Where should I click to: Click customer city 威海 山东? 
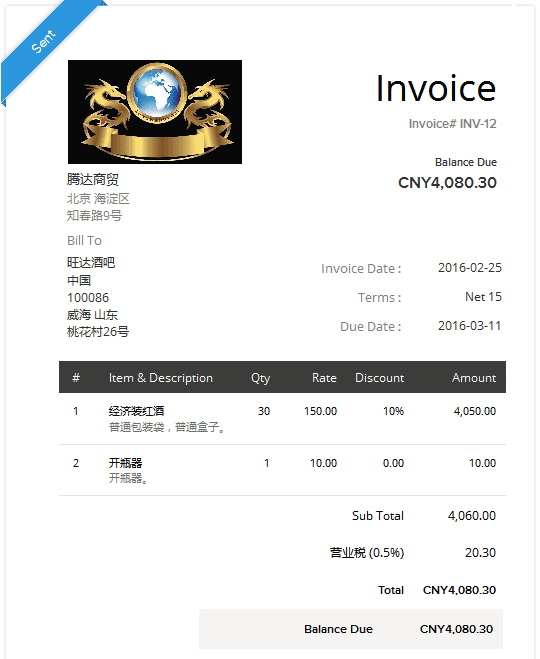tap(92, 315)
